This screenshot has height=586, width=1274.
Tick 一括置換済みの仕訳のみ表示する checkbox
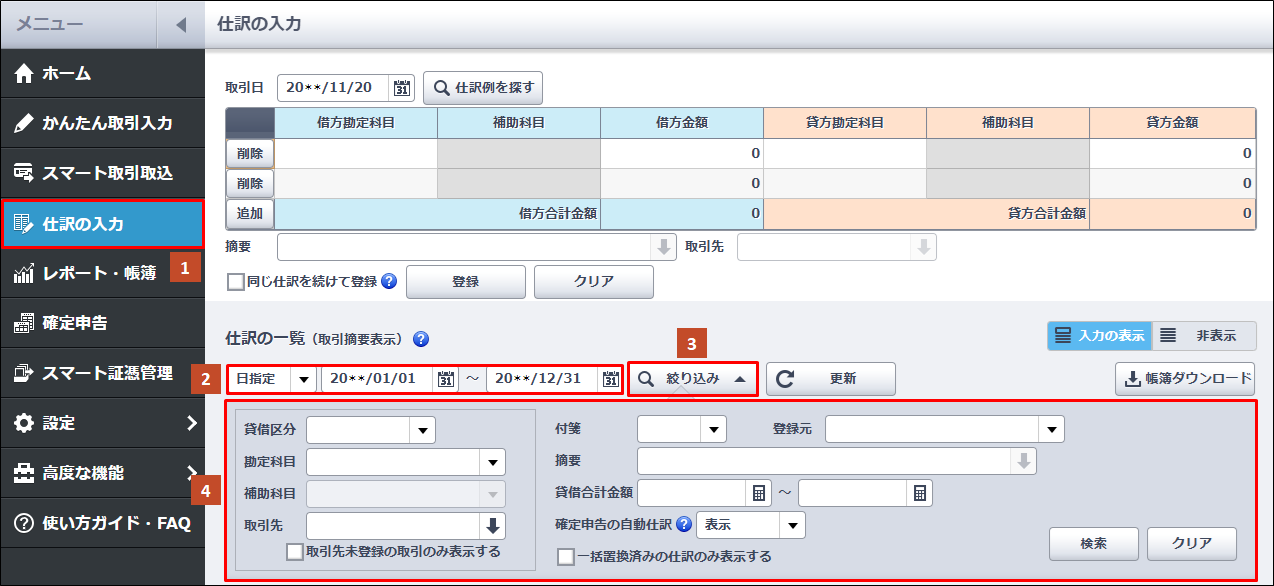click(566, 556)
